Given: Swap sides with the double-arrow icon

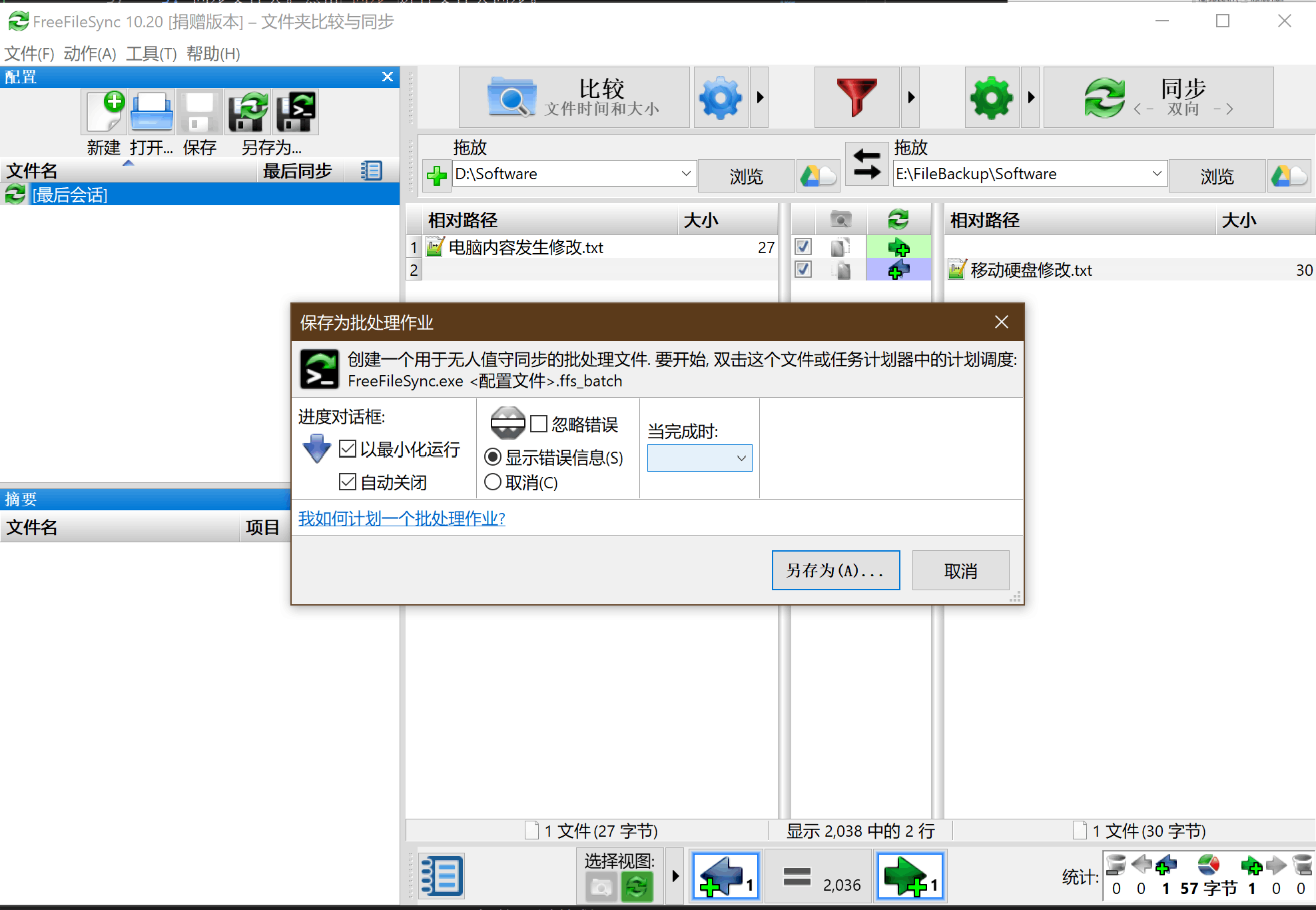Looking at the screenshot, I should point(866,164).
